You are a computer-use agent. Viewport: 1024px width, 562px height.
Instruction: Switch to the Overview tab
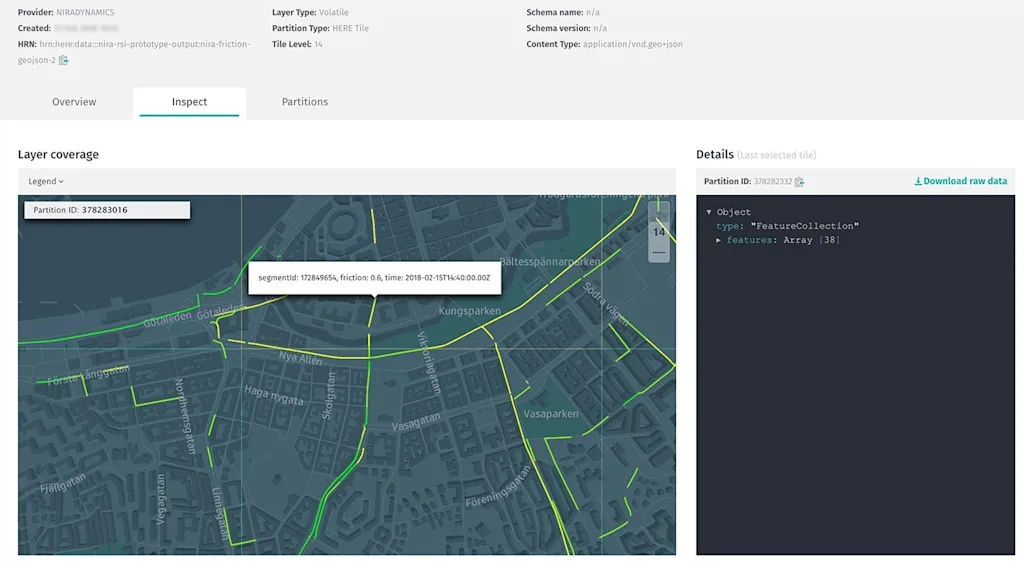74,102
